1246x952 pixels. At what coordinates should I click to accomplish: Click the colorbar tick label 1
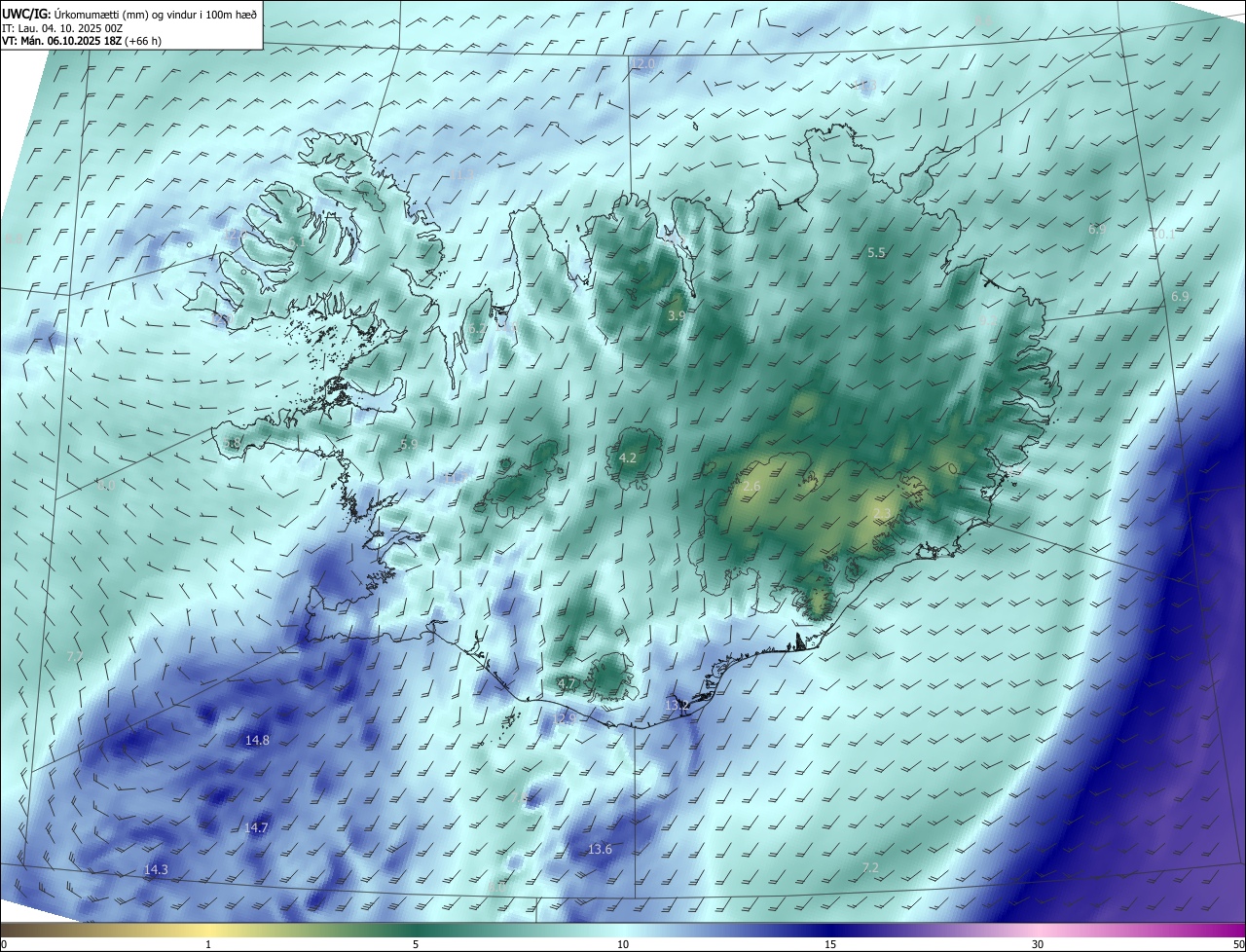point(208,944)
